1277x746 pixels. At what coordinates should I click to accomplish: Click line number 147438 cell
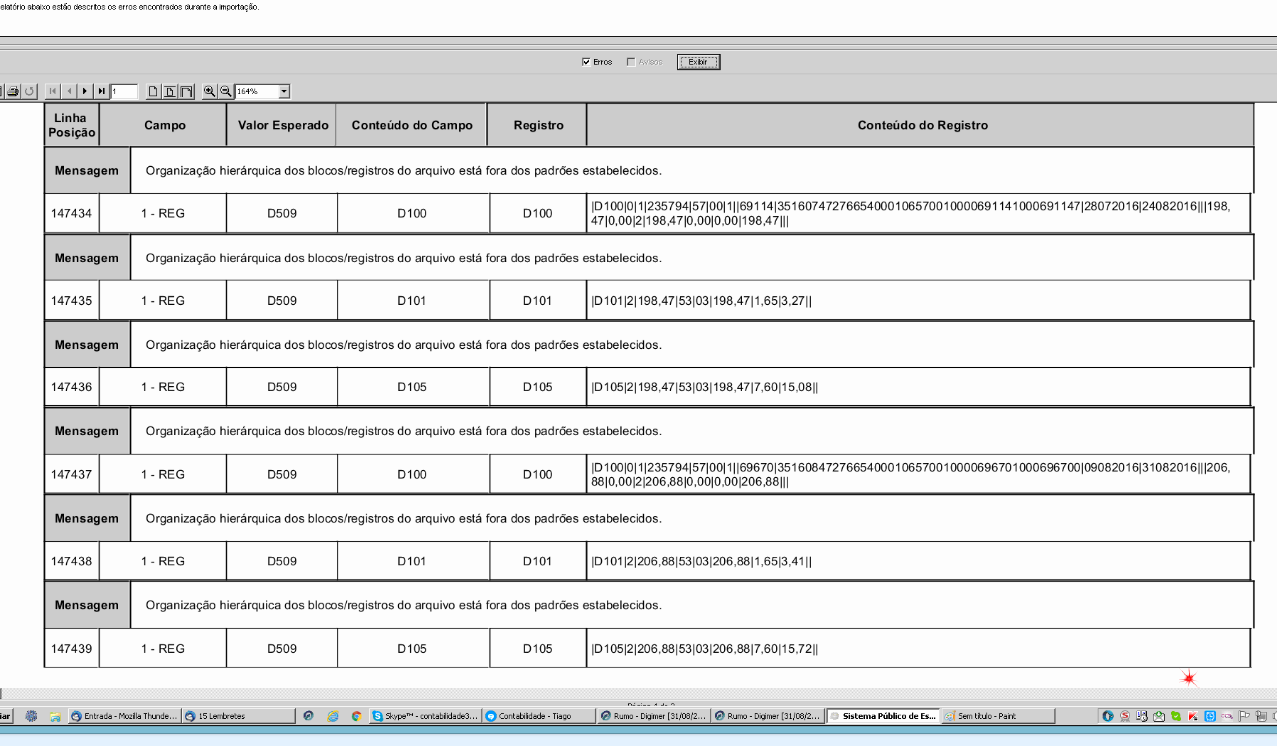click(72, 561)
